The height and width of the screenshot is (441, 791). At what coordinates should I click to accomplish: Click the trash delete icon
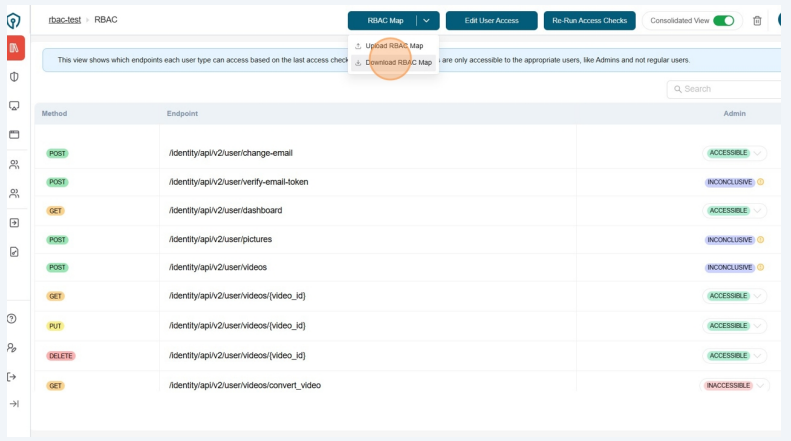point(757,20)
